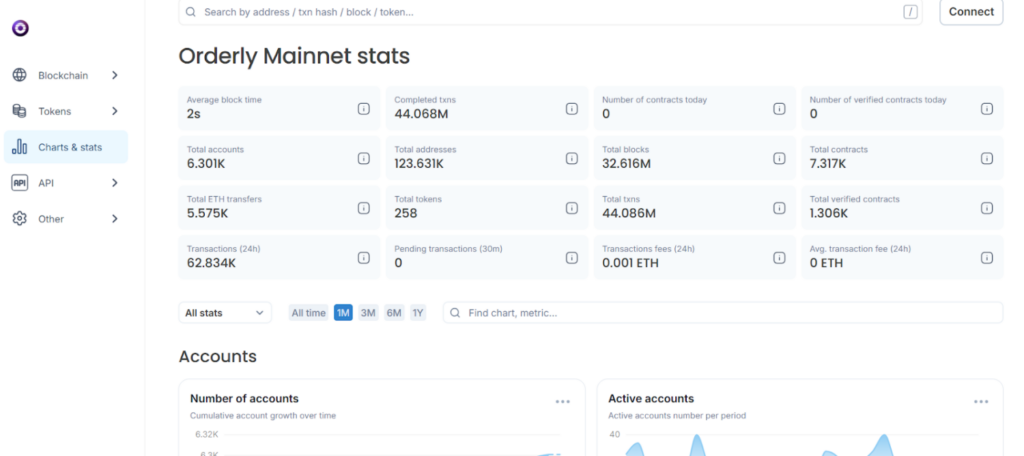Show info for Total addresses
This screenshot has width=1024, height=456.
[x=571, y=158]
